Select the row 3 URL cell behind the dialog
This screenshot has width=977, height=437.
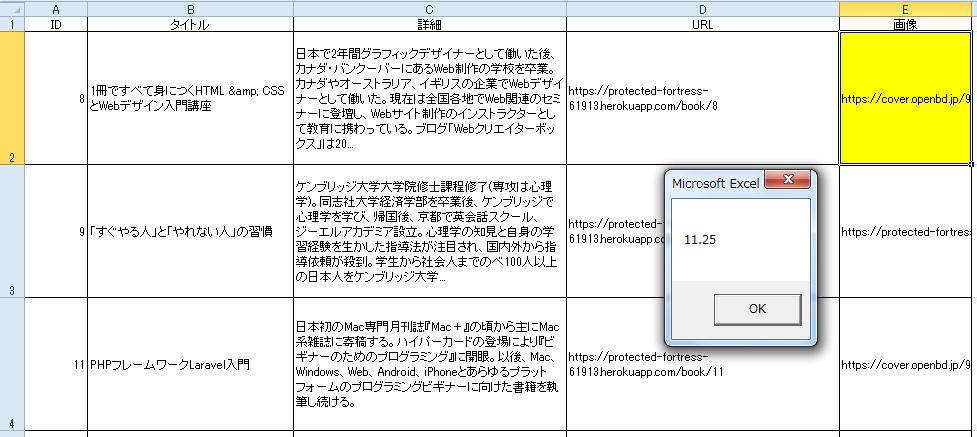[614, 231]
